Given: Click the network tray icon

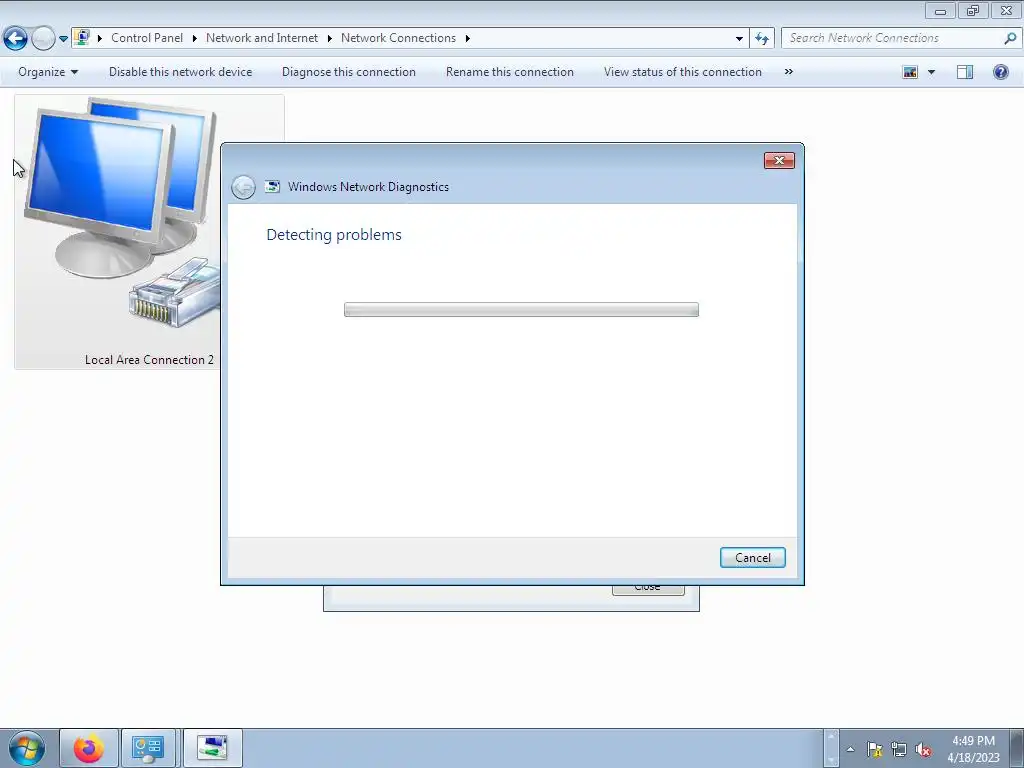Looking at the screenshot, I should 899,749.
